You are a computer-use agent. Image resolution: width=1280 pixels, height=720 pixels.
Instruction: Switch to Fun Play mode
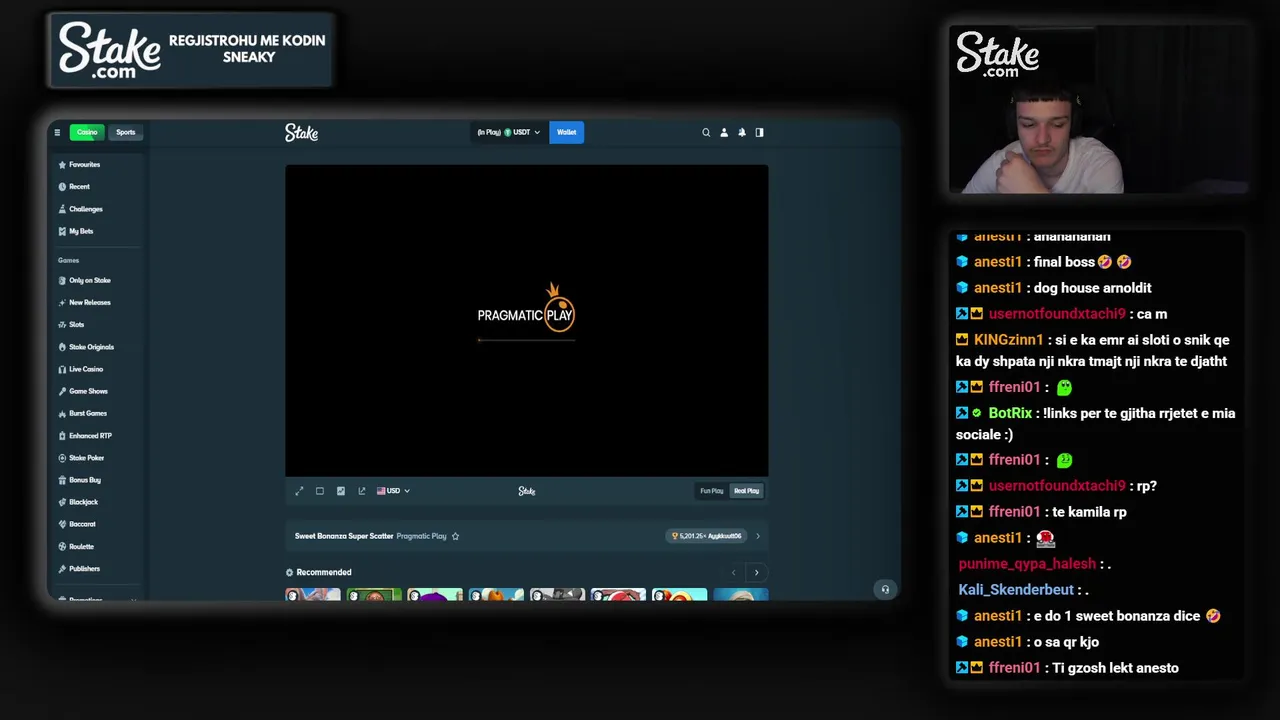tap(712, 491)
